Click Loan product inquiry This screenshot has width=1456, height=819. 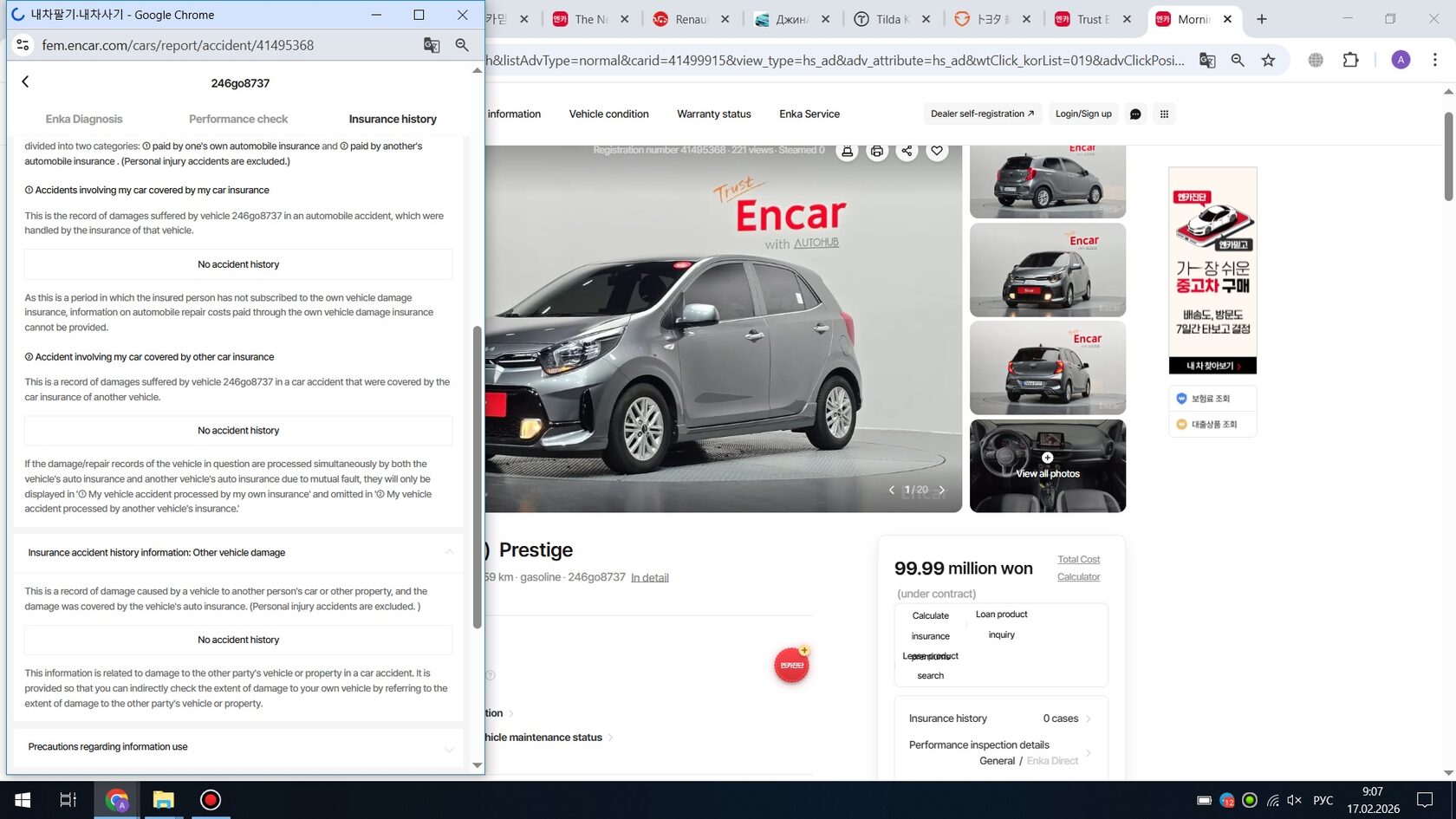pos(1001,624)
